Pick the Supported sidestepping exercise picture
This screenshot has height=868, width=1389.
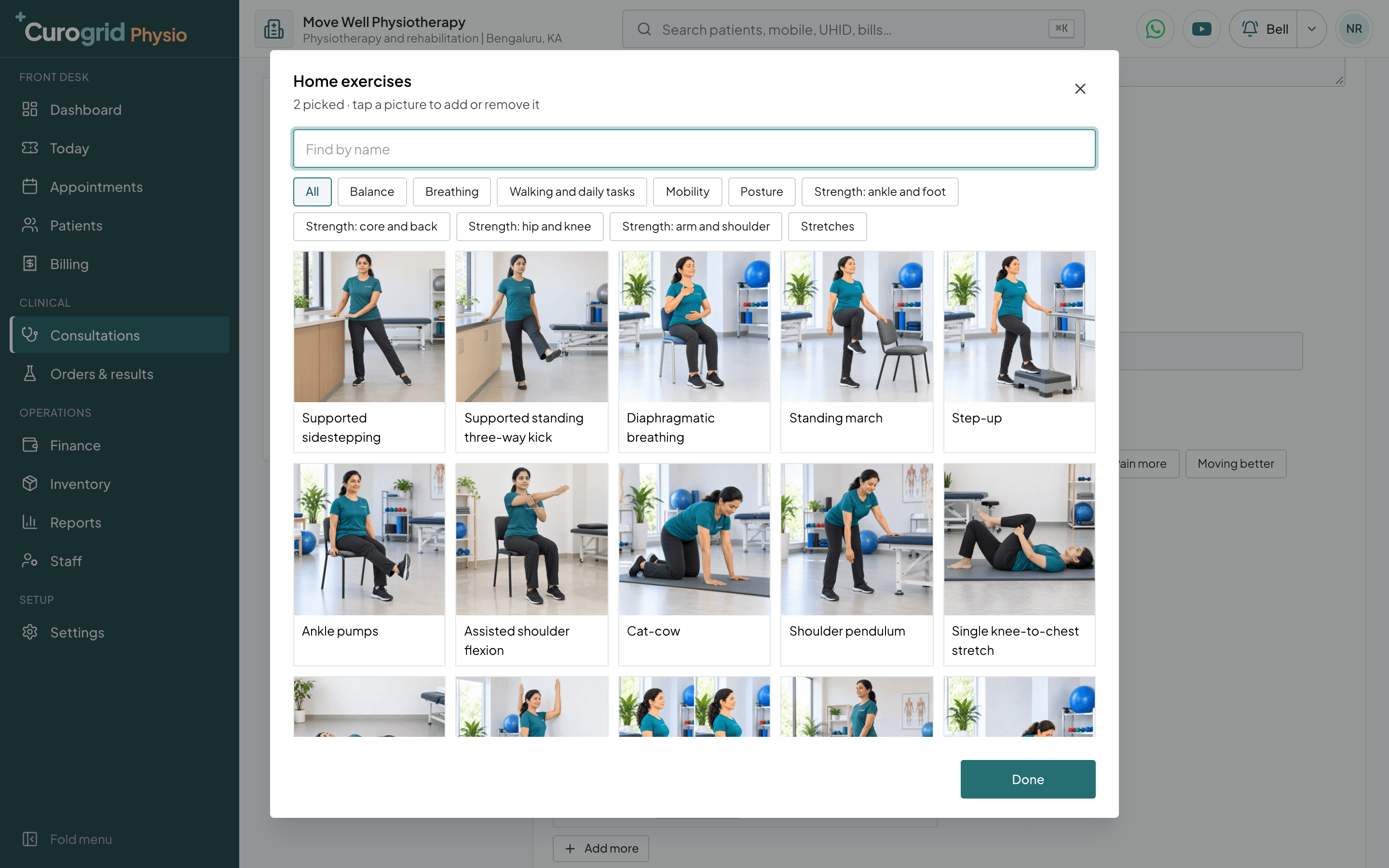coord(369,326)
